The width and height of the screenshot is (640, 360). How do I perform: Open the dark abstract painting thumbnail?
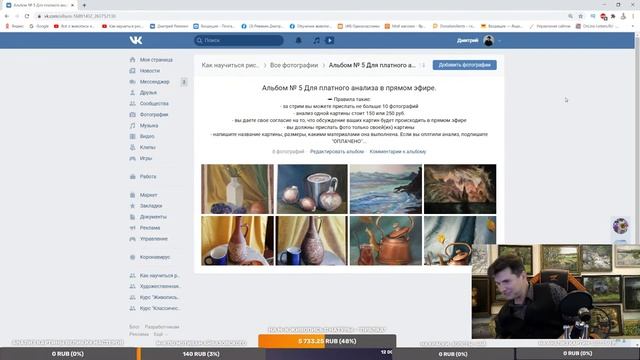[x=460, y=189]
